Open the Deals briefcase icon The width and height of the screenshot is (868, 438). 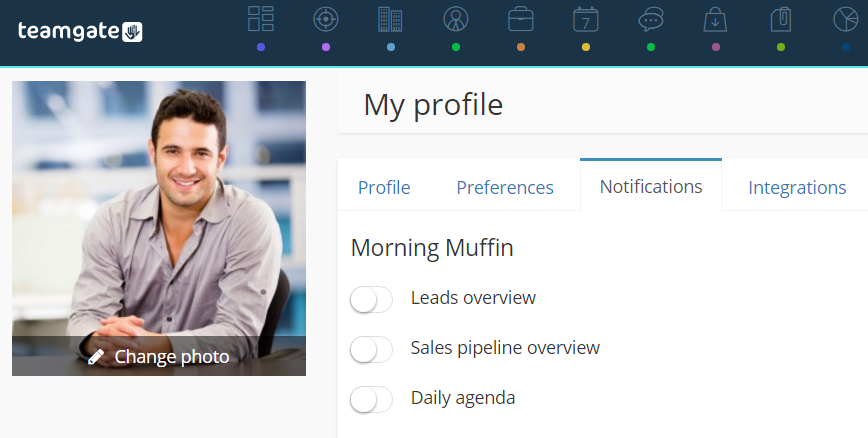point(520,19)
